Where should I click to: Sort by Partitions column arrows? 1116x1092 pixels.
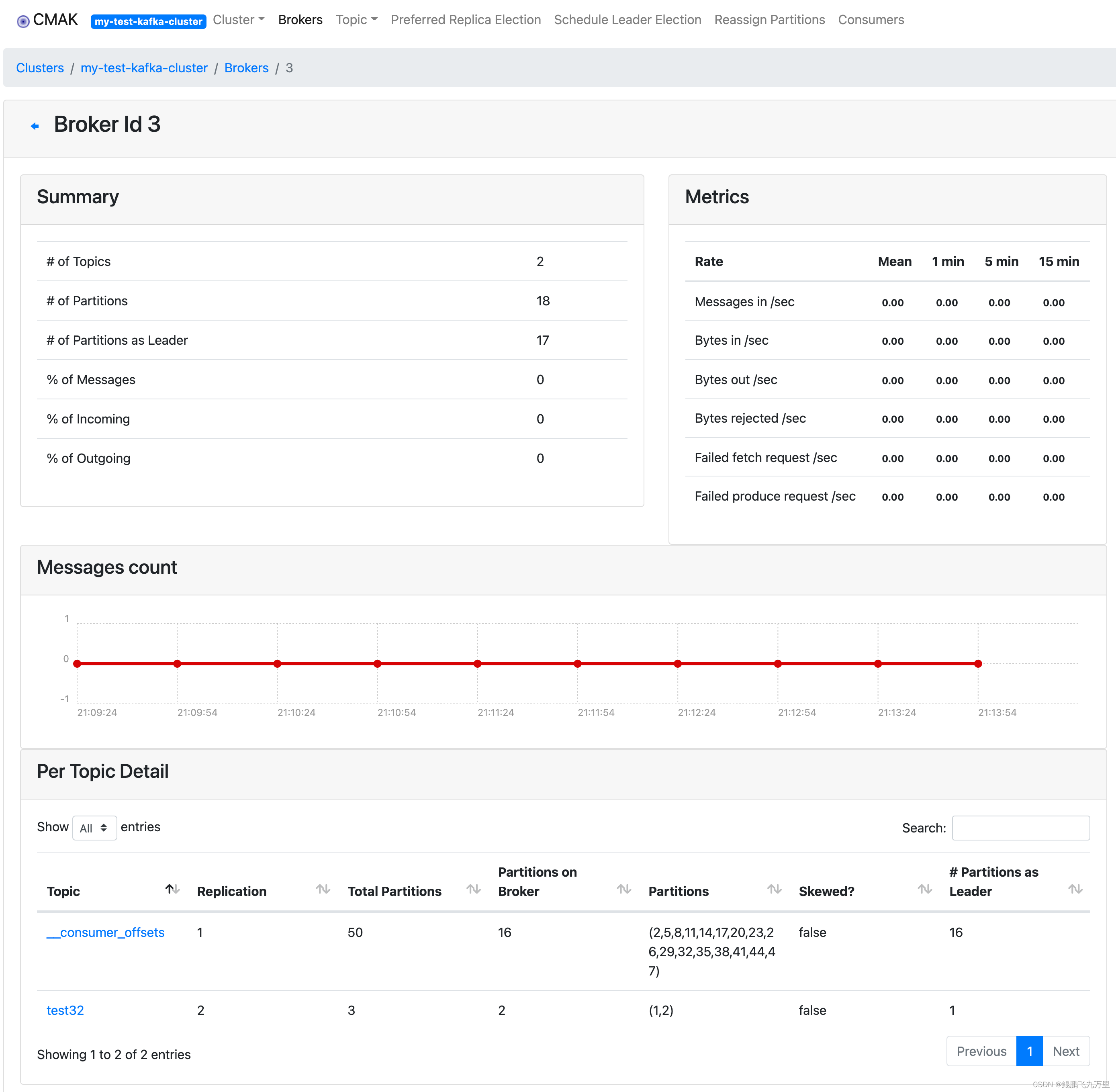click(774, 889)
